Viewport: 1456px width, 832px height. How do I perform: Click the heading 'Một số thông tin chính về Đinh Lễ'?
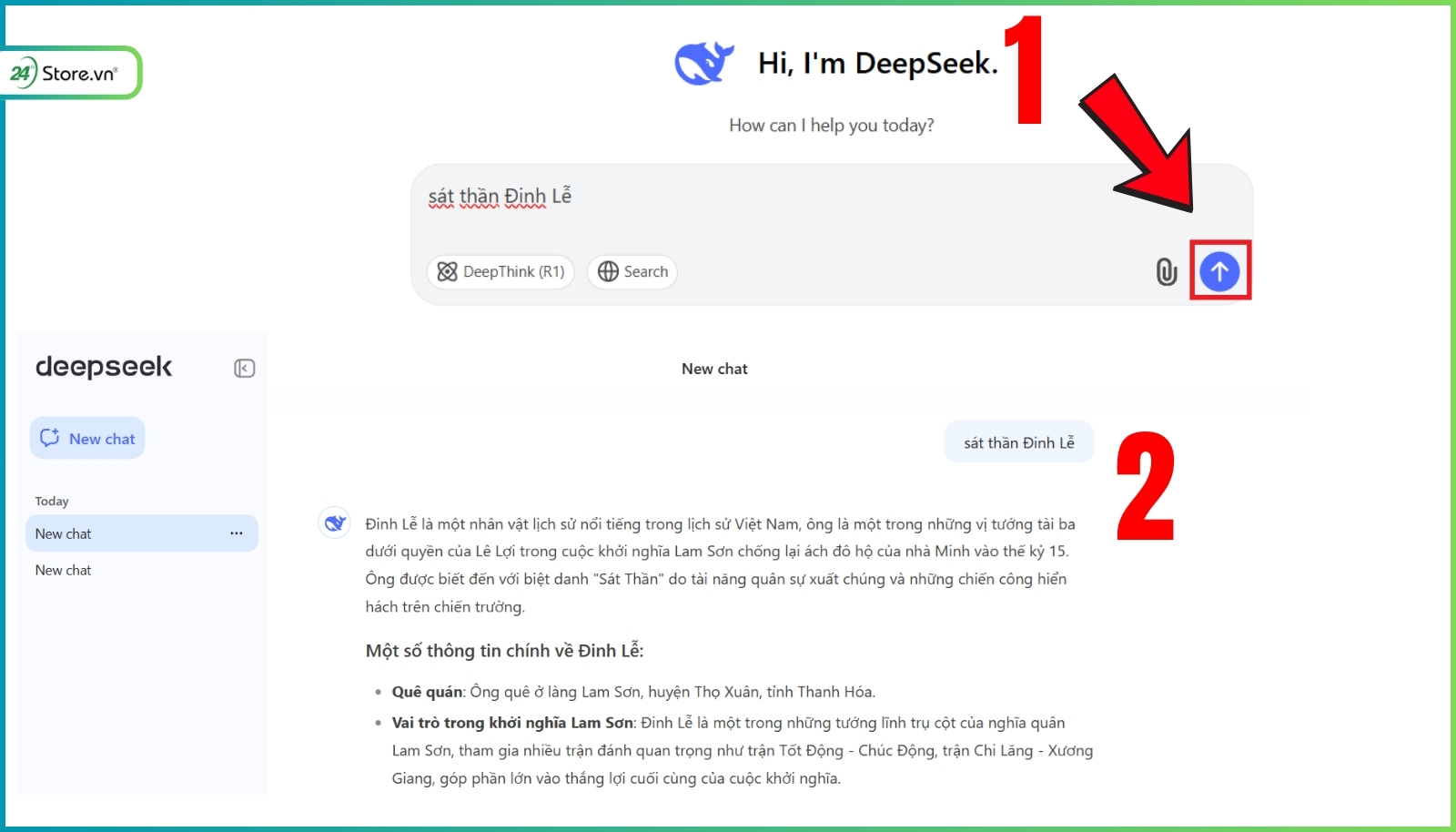(504, 651)
